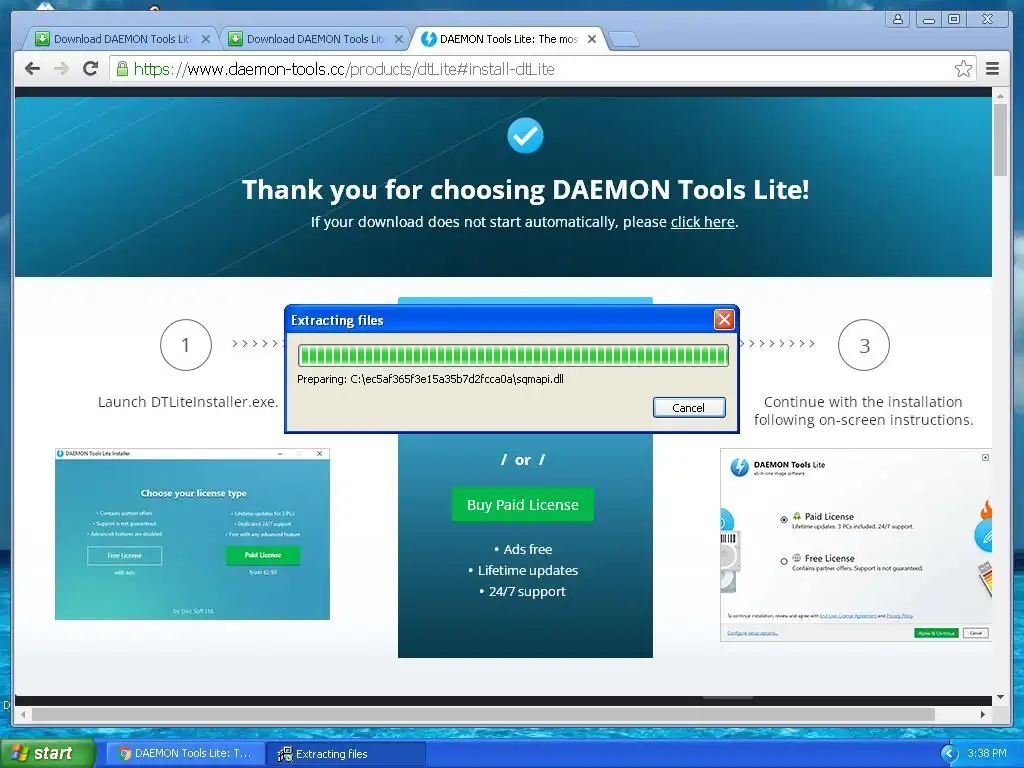
Task: Click 'Lifetime updates' bullet text
Action: pyautogui.click(x=528, y=570)
